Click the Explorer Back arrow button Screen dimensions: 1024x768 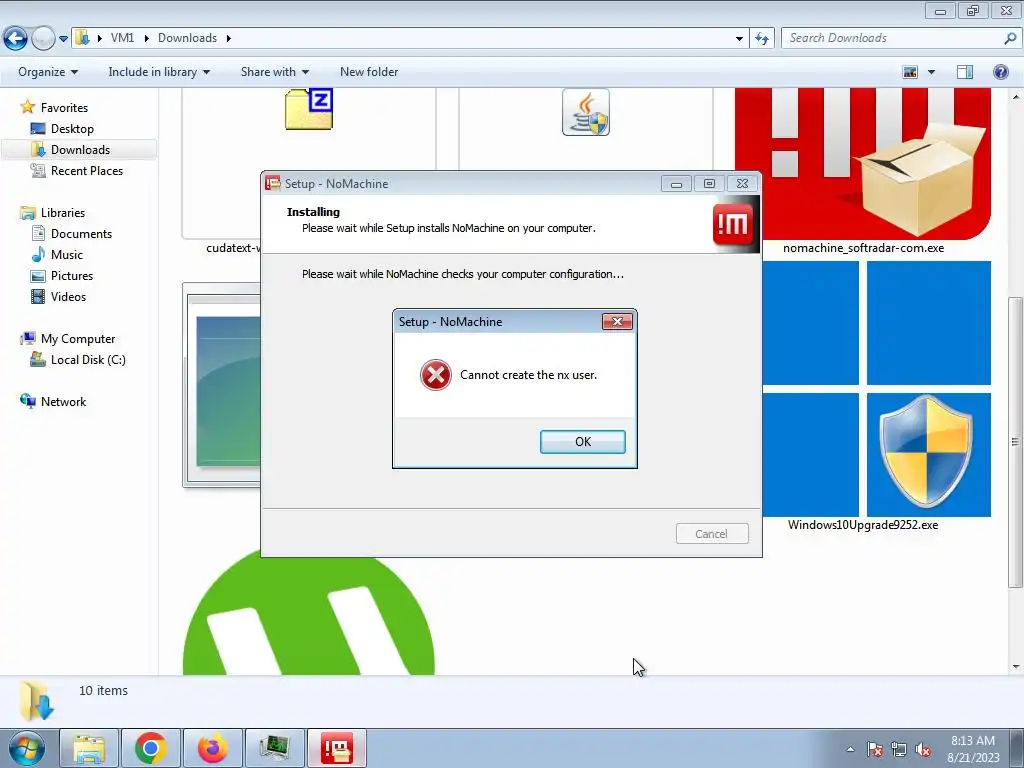pyautogui.click(x=15, y=39)
